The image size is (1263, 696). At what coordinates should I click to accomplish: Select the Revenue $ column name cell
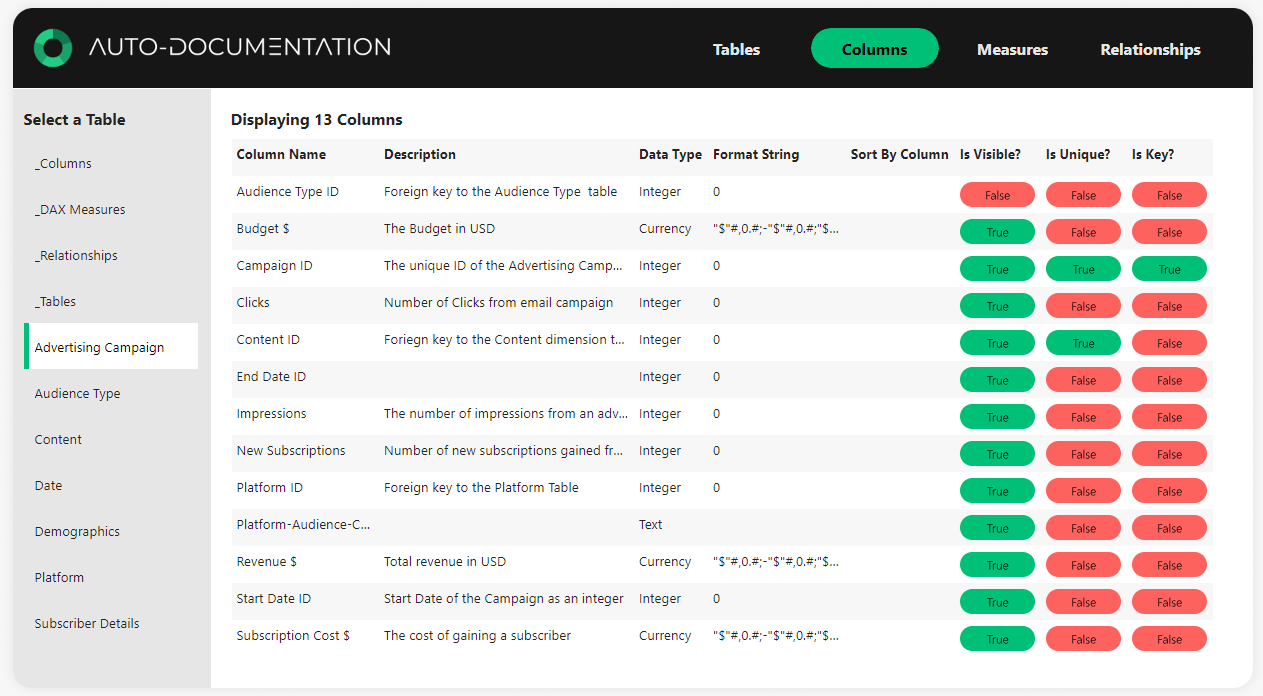266,561
